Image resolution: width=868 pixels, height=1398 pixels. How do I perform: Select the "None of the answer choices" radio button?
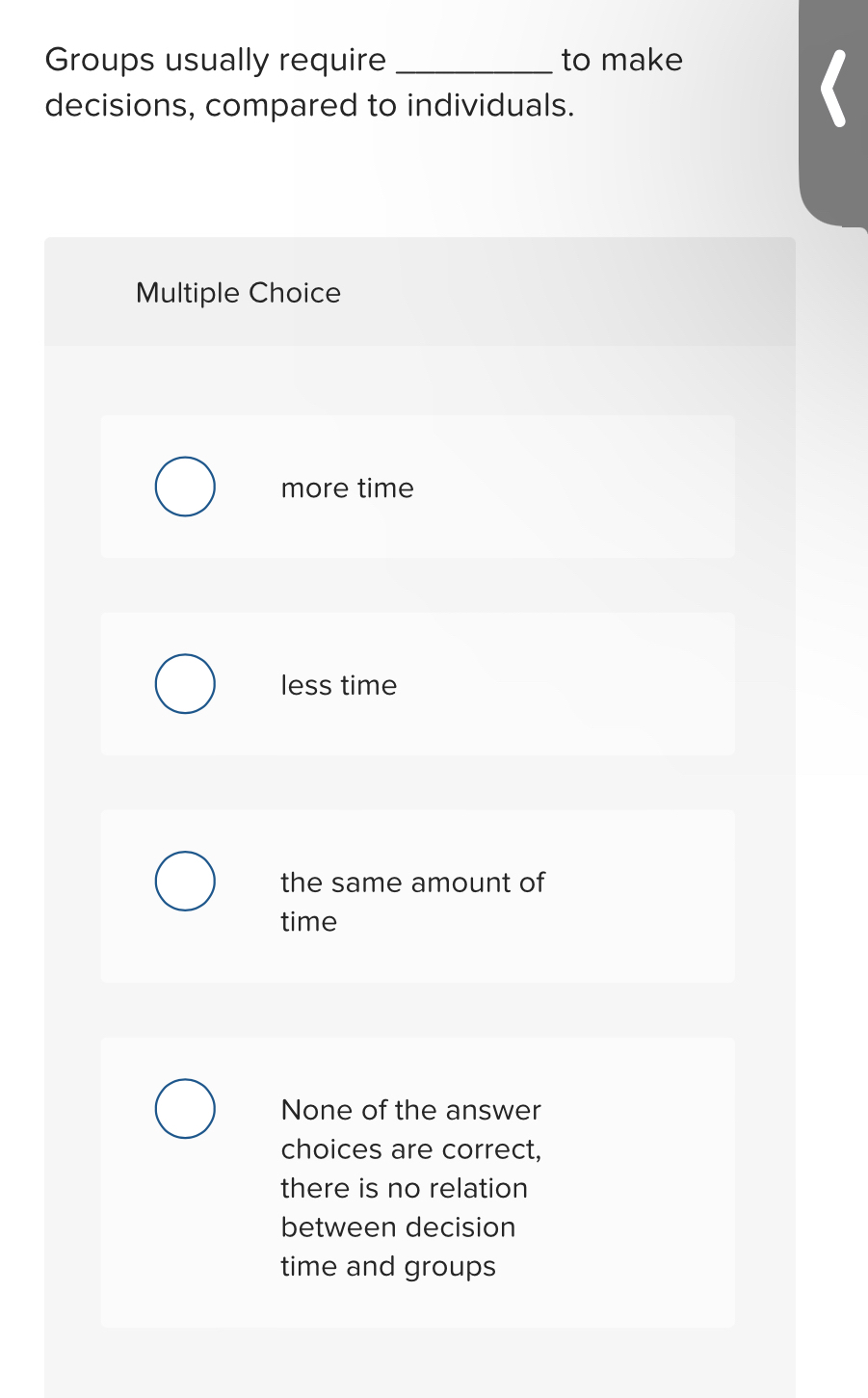coord(184,1108)
